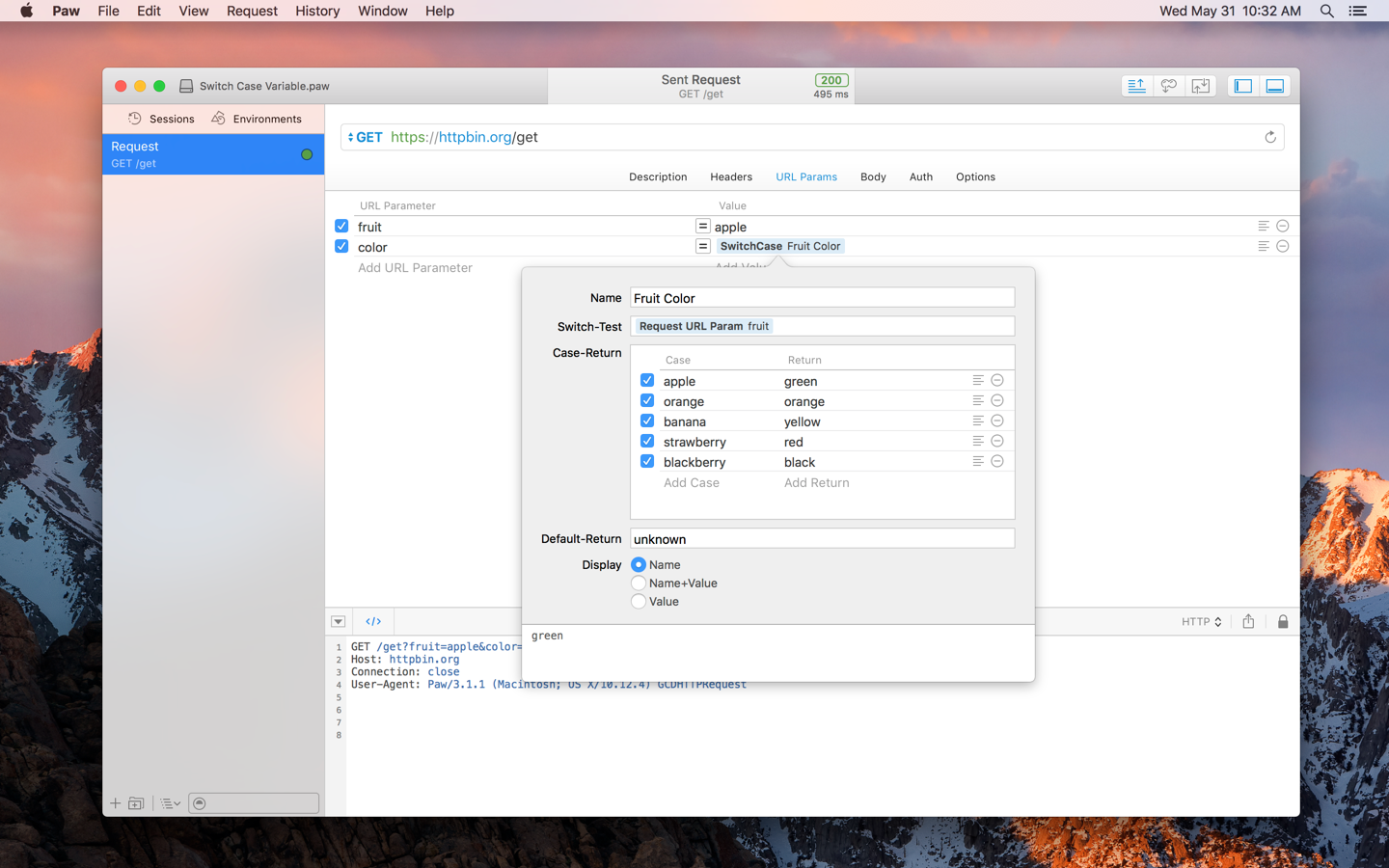The image size is (1389, 868).
Task: Click the Default-Return text field
Action: coord(822,539)
